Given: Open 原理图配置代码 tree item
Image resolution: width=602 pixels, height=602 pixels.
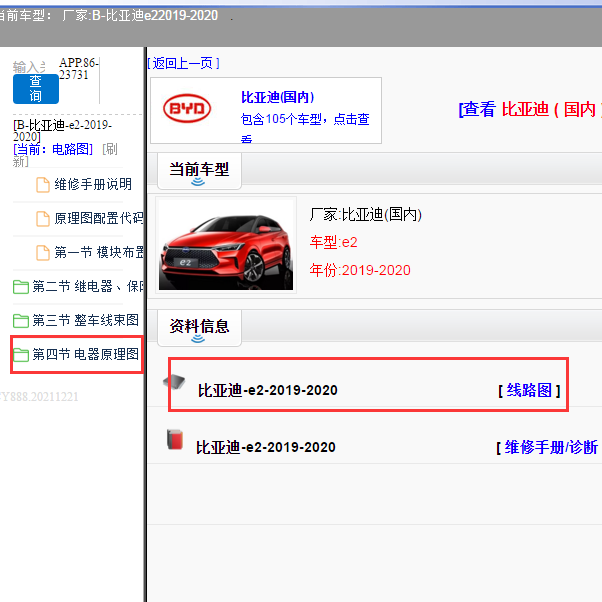Looking at the screenshot, I should [x=99, y=218].
